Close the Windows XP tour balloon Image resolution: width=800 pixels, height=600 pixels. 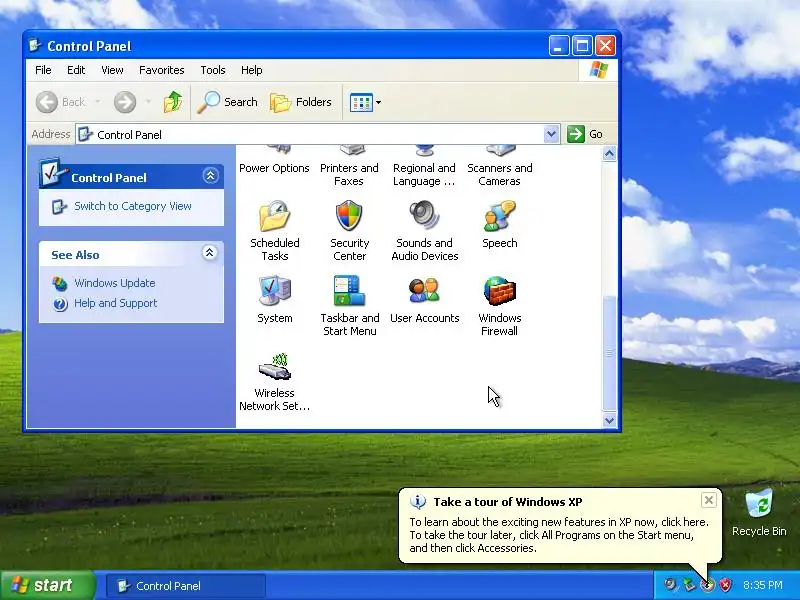pos(709,500)
